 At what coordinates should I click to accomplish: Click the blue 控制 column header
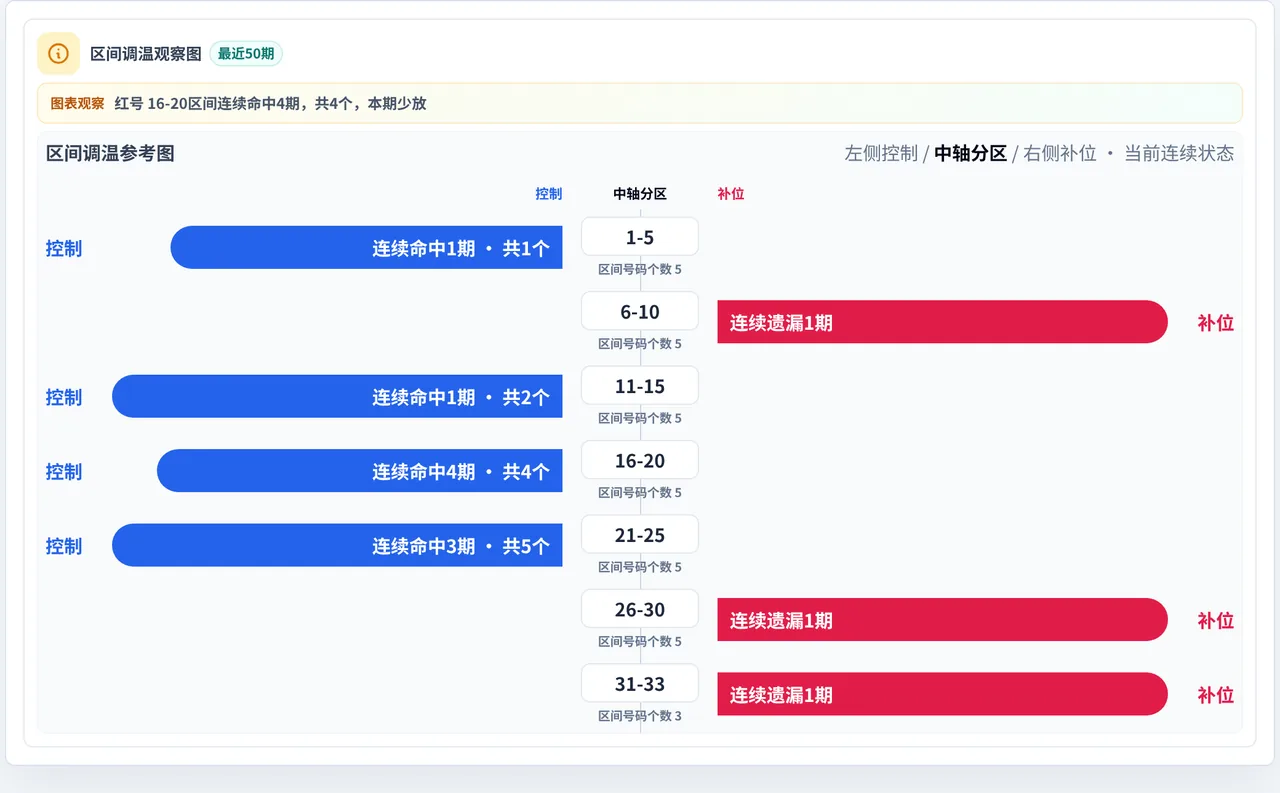click(x=549, y=194)
